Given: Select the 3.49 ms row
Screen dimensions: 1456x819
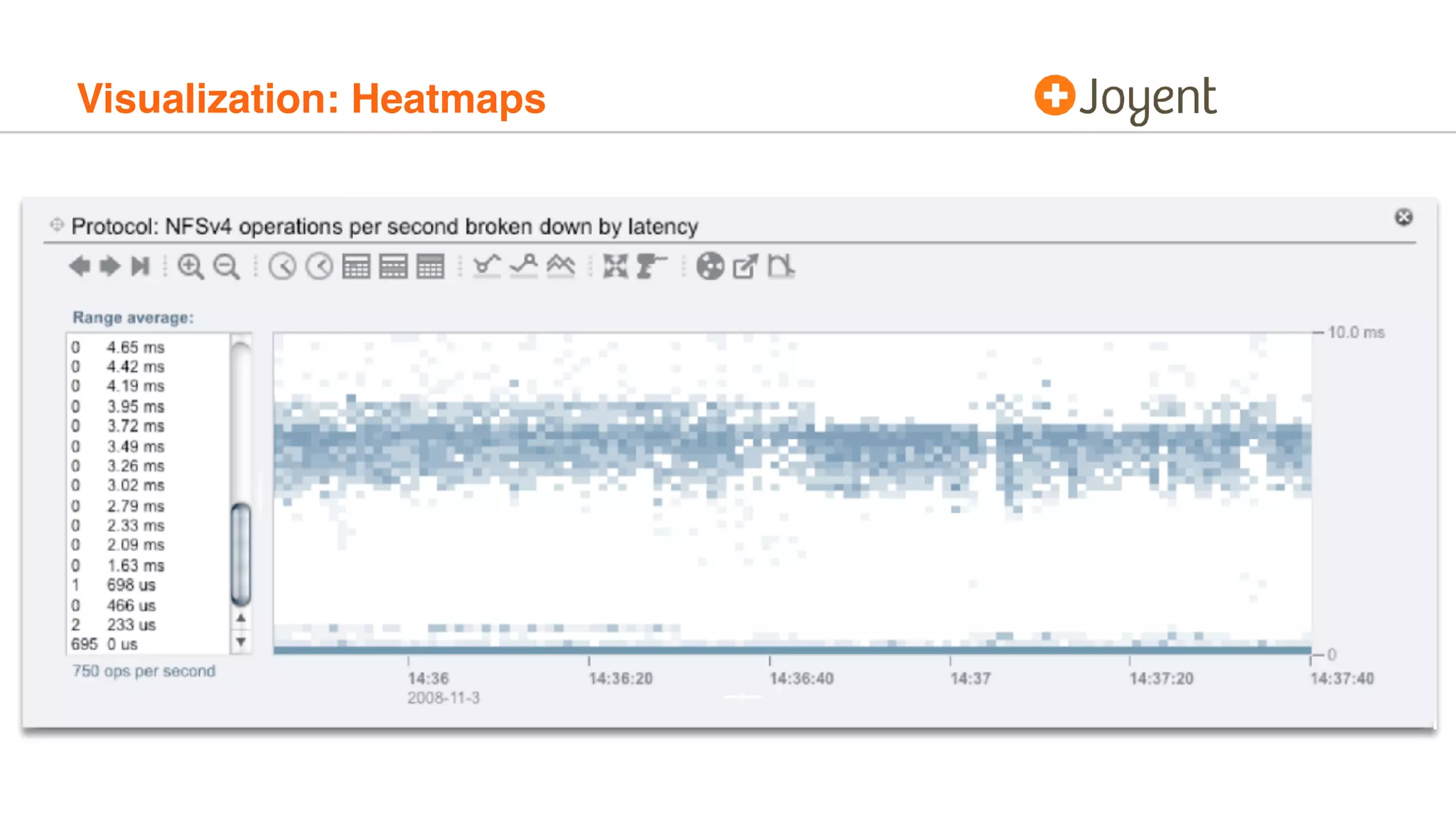Looking at the screenshot, I should (x=148, y=446).
